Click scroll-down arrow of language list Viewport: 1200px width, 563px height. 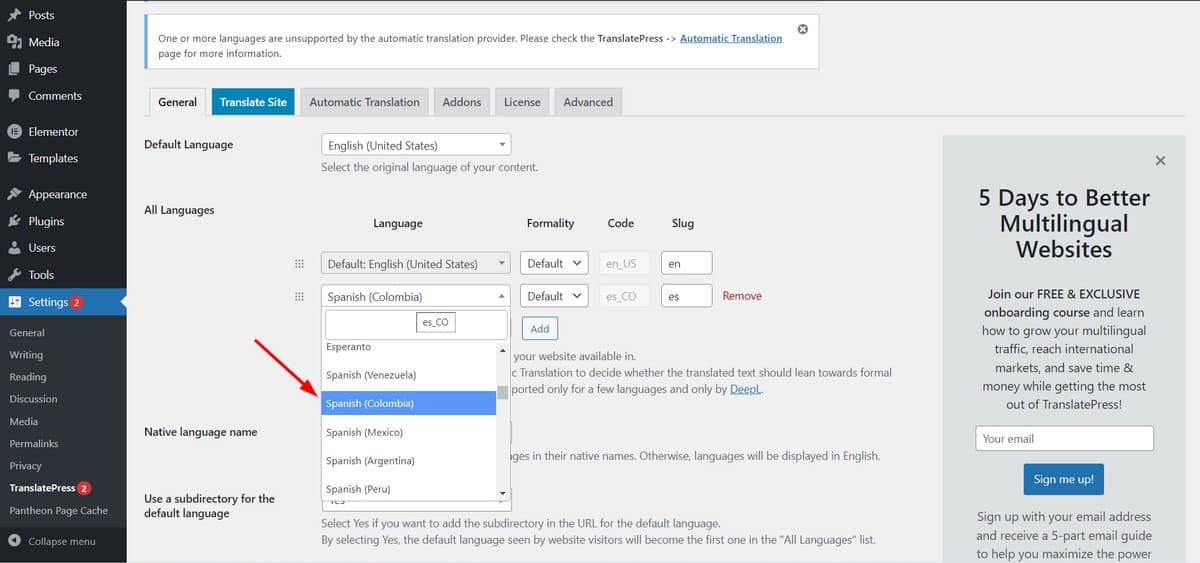point(503,493)
